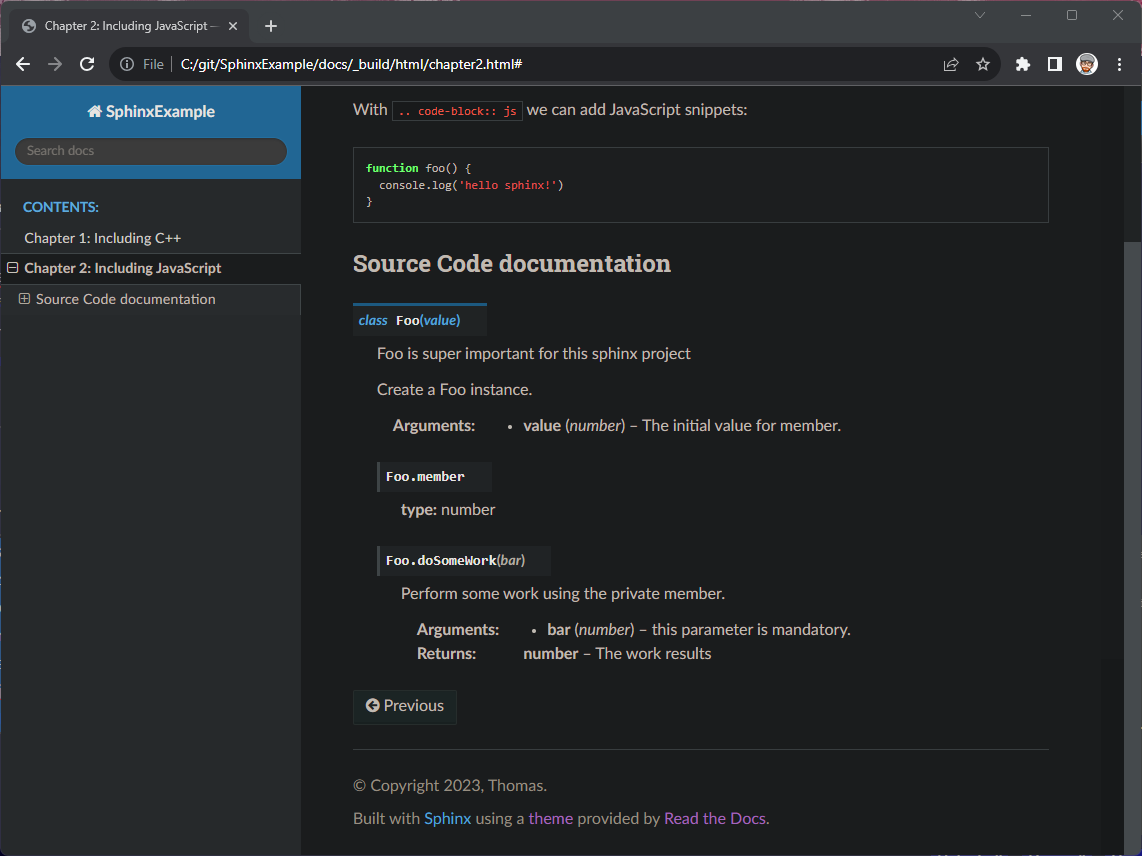Open Chapter 1: Including C++ in sidebar
This screenshot has width=1142, height=856.
103,238
